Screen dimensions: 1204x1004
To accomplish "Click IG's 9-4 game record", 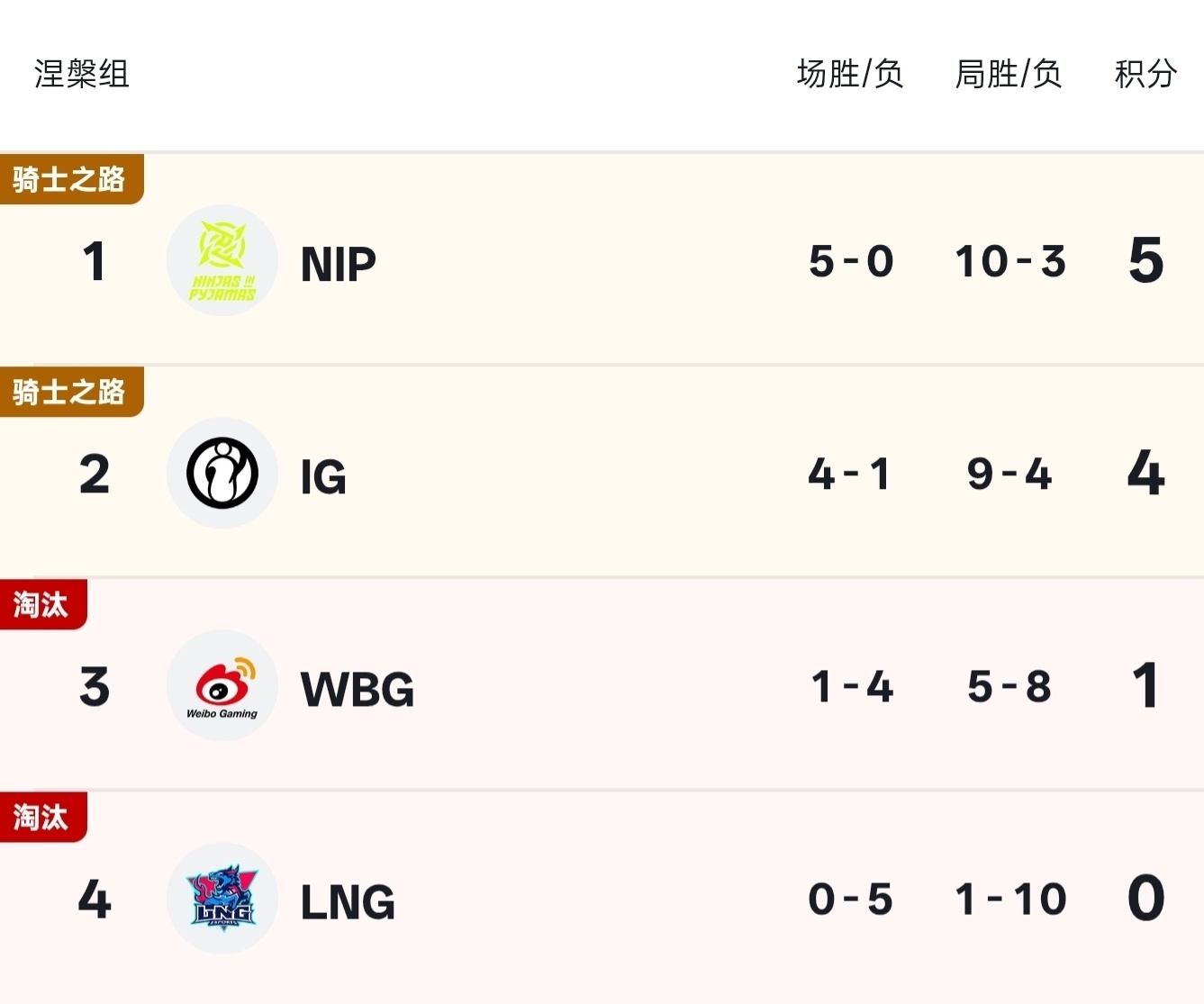I will pos(1009,474).
